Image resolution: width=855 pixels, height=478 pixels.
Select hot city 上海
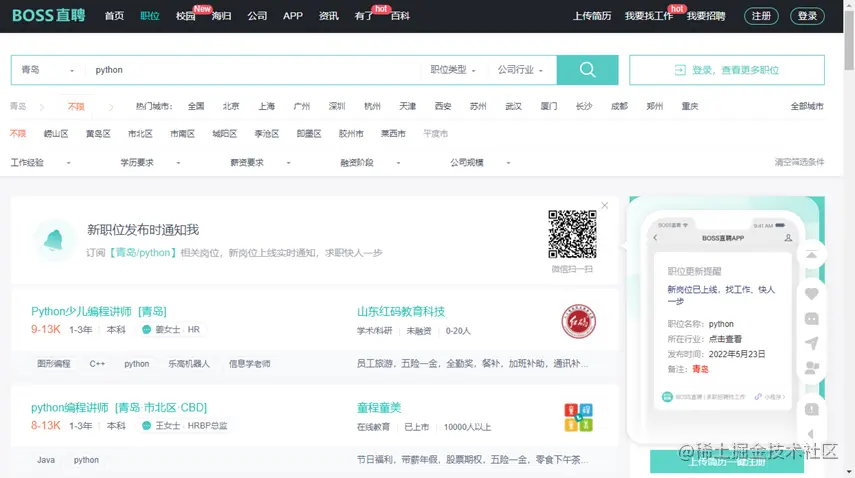[266, 106]
